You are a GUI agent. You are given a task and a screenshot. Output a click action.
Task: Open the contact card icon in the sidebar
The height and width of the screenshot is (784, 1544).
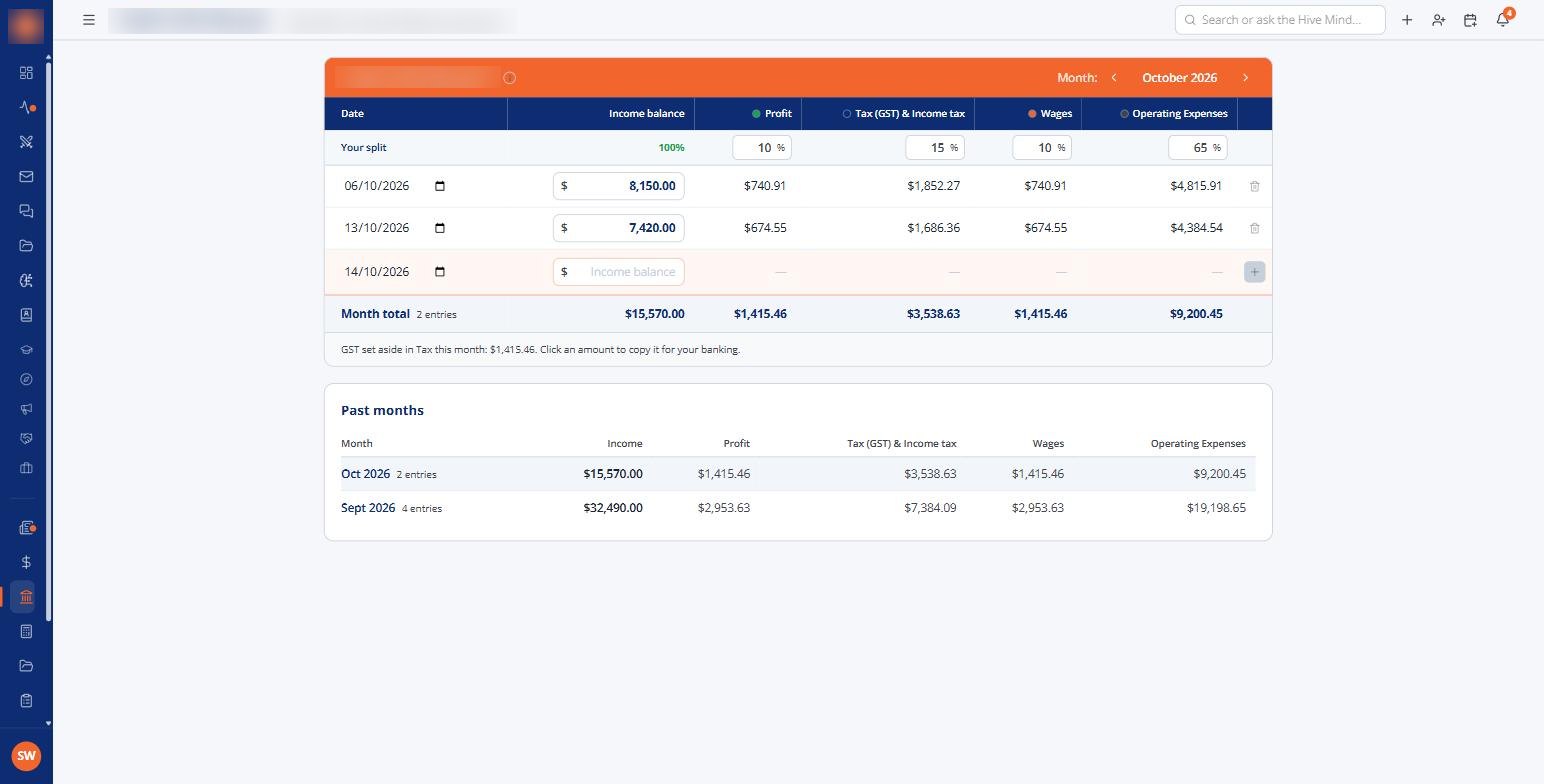[26, 315]
